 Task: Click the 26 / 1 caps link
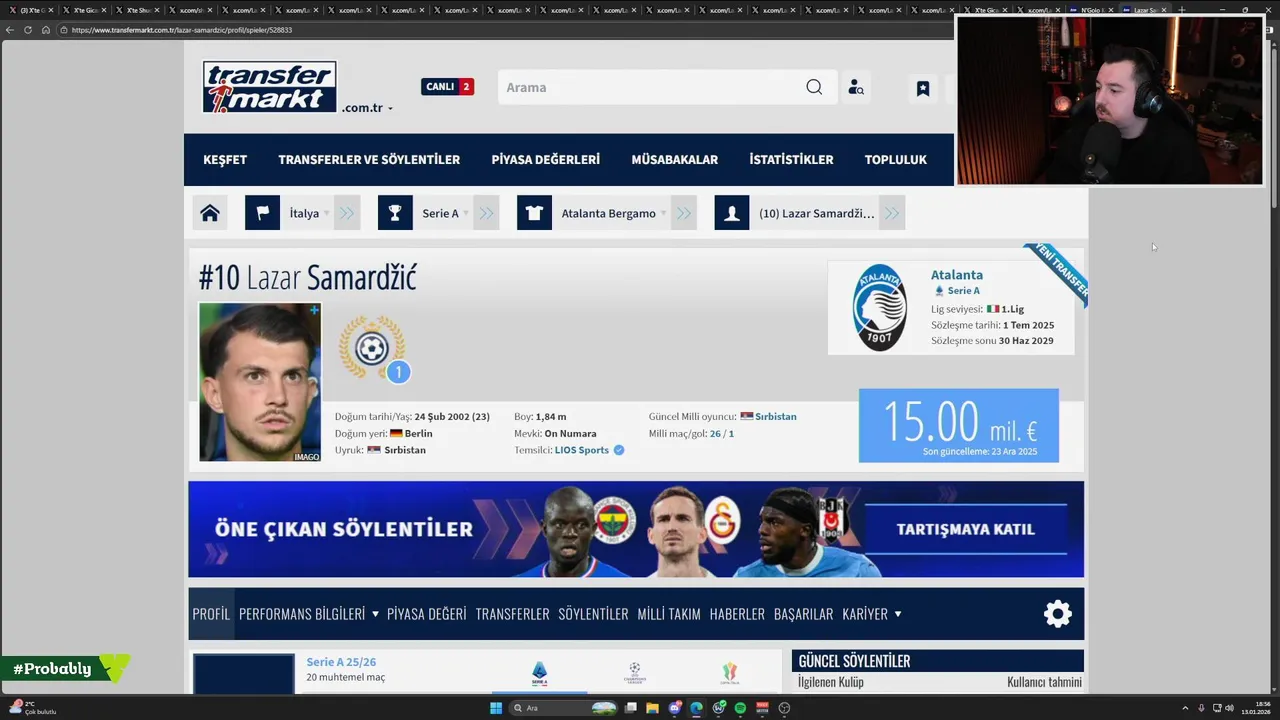click(x=722, y=433)
